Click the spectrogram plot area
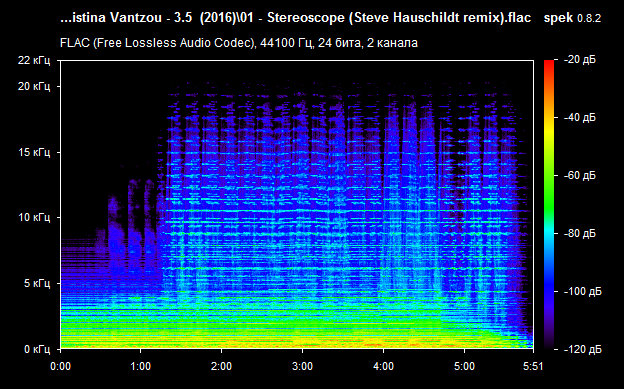Viewport: 624px width, 389px height. tap(297, 205)
